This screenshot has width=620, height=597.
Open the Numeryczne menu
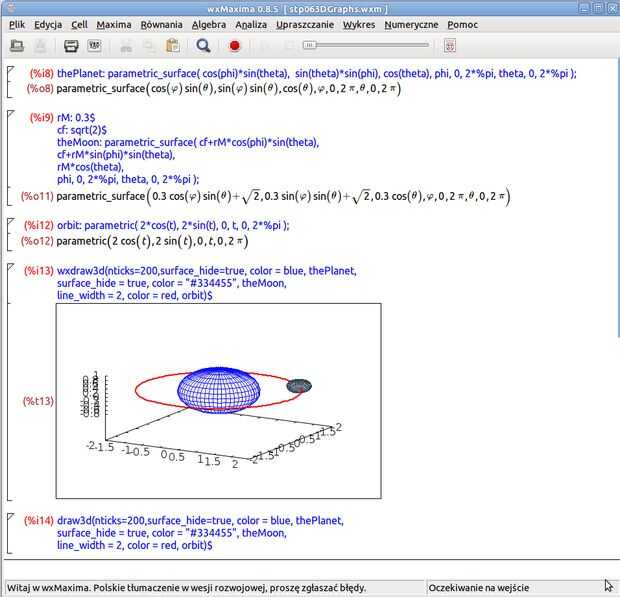coord(411,25)
